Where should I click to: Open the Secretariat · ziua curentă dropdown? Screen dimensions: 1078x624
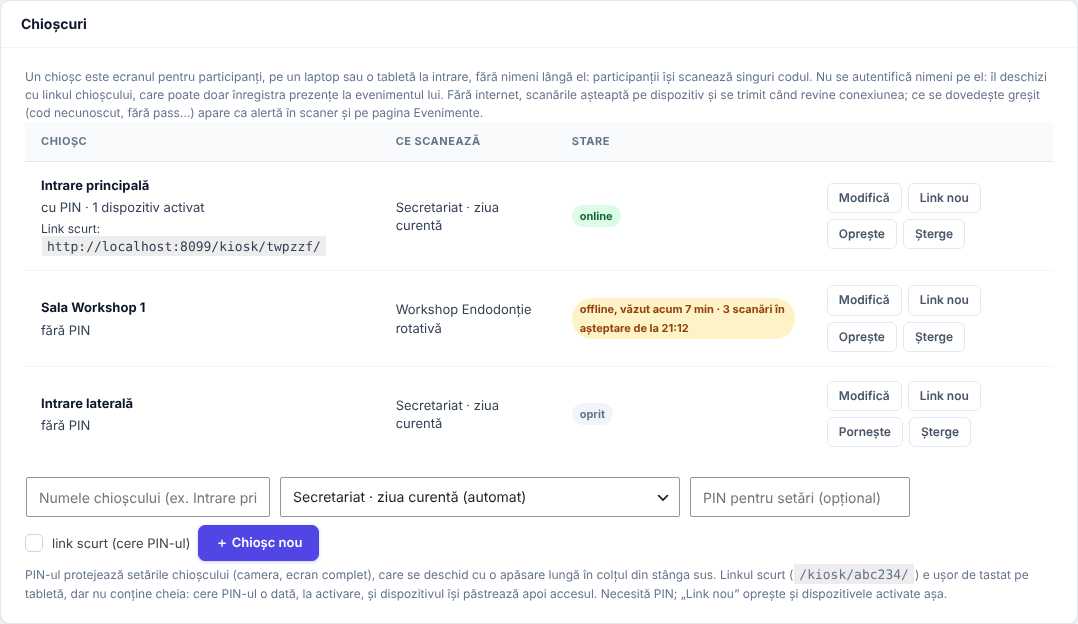tap(480, 497)
